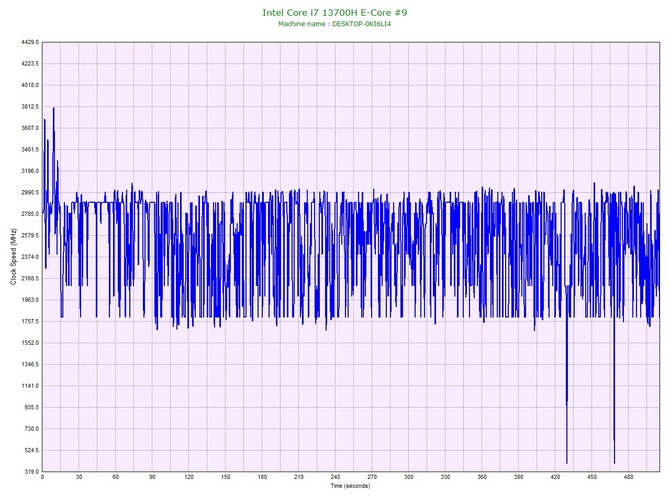Click the 0 seconds x-axis tick label
The height and width of the screenshot is (503, 670).
click(42, 477)
